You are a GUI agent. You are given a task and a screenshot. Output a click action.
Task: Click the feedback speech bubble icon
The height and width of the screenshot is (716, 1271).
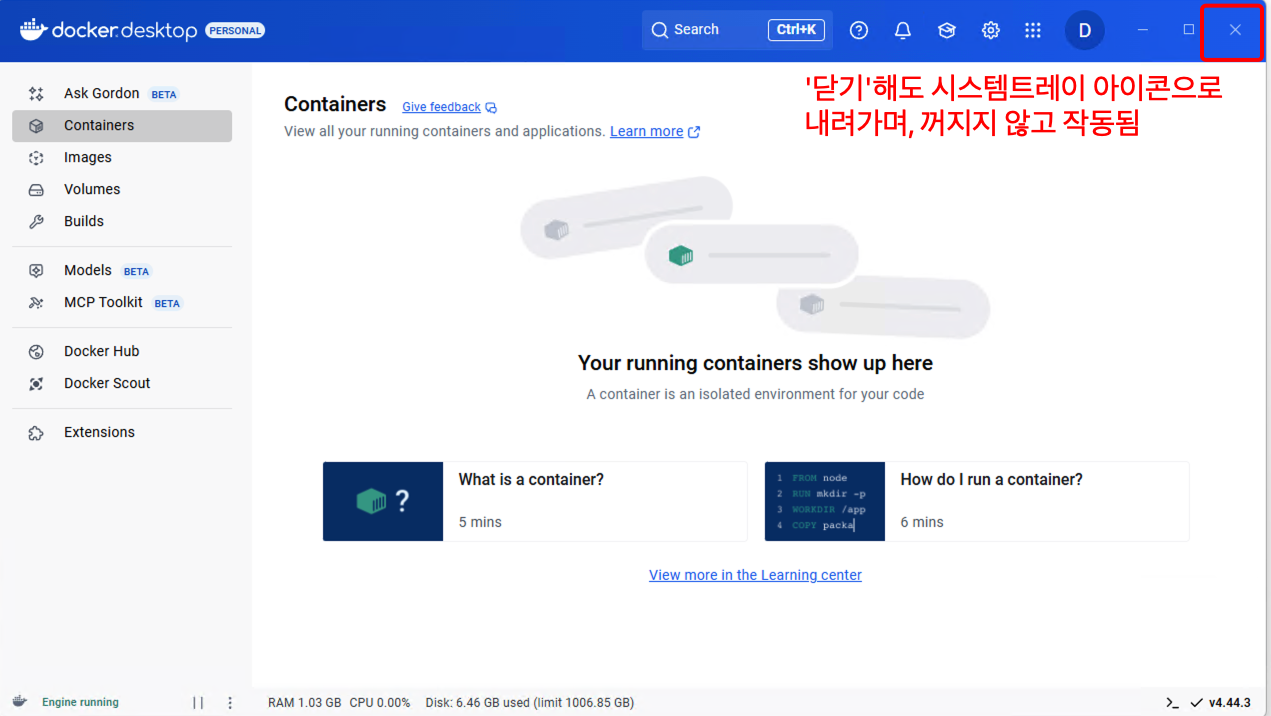pyautogui.click(x=491, y=108)
